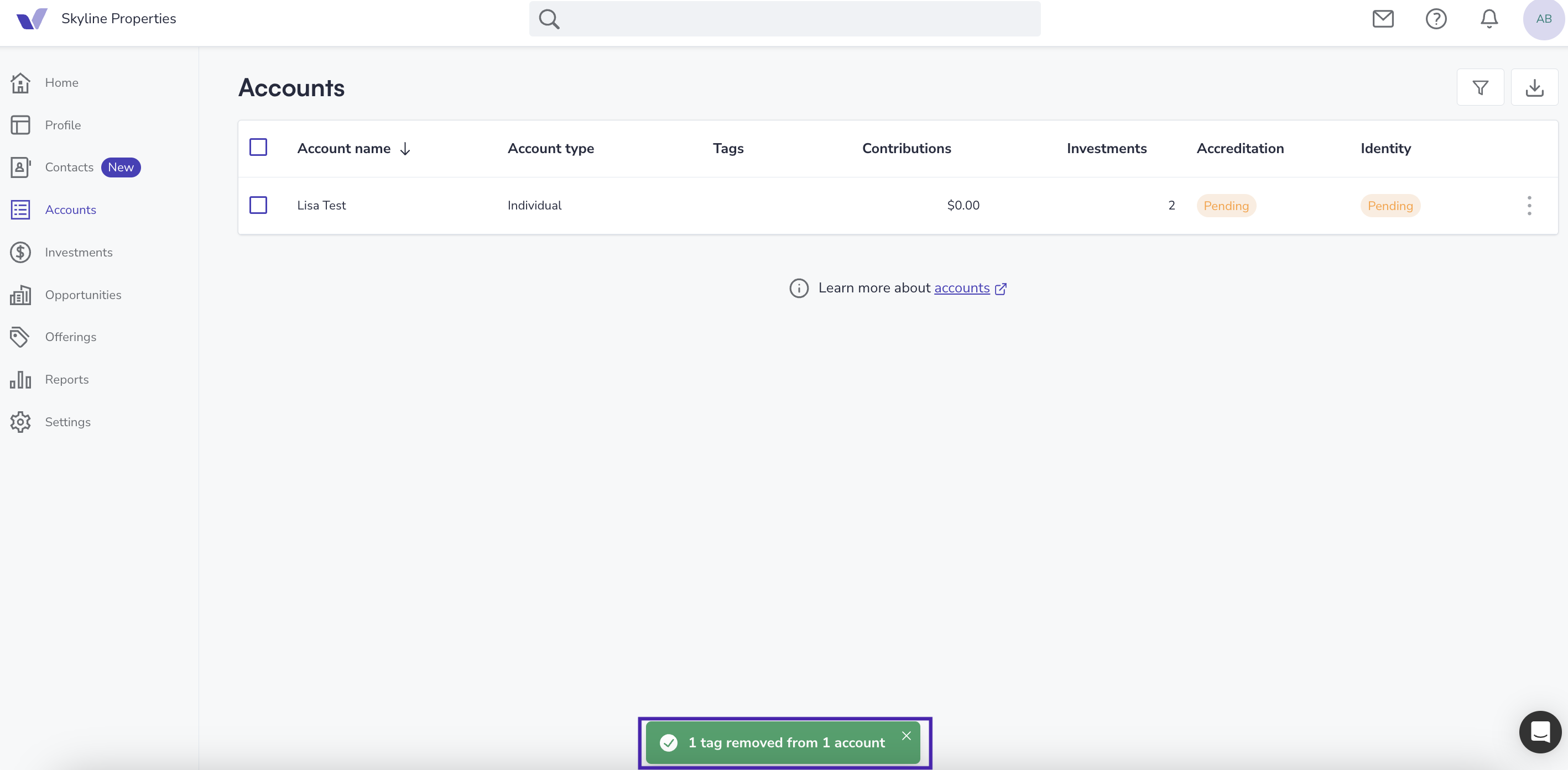
Task: Follow the accounts help link
Action: coord(962,289)
